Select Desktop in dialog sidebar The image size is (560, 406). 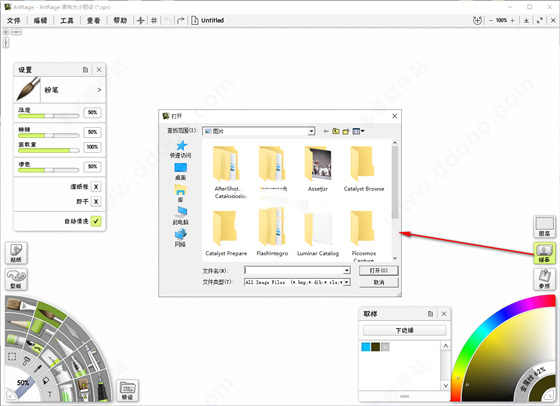point(181,172)
